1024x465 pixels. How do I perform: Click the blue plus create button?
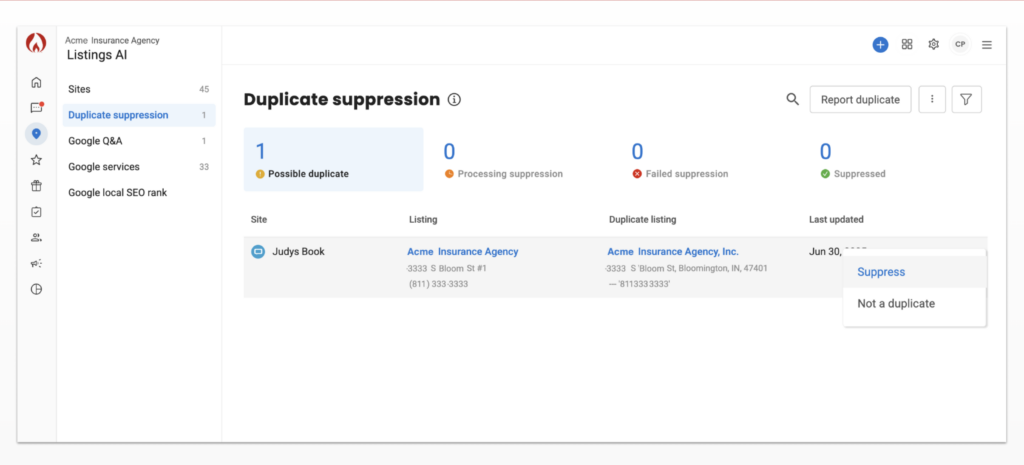880,44
